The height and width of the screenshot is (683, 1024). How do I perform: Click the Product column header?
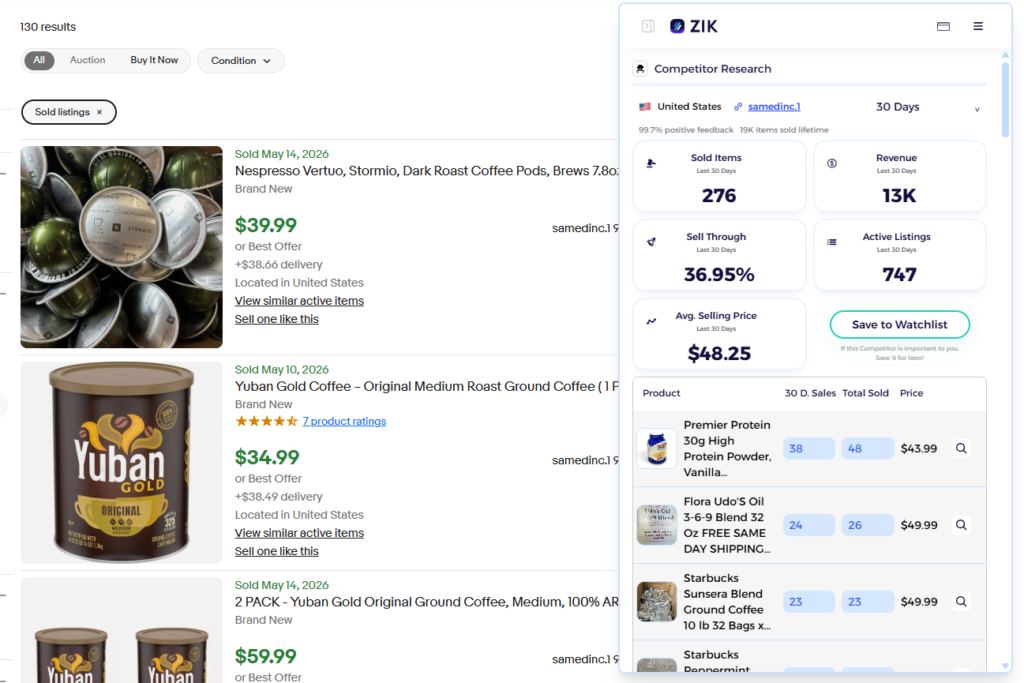click(661, 393)
